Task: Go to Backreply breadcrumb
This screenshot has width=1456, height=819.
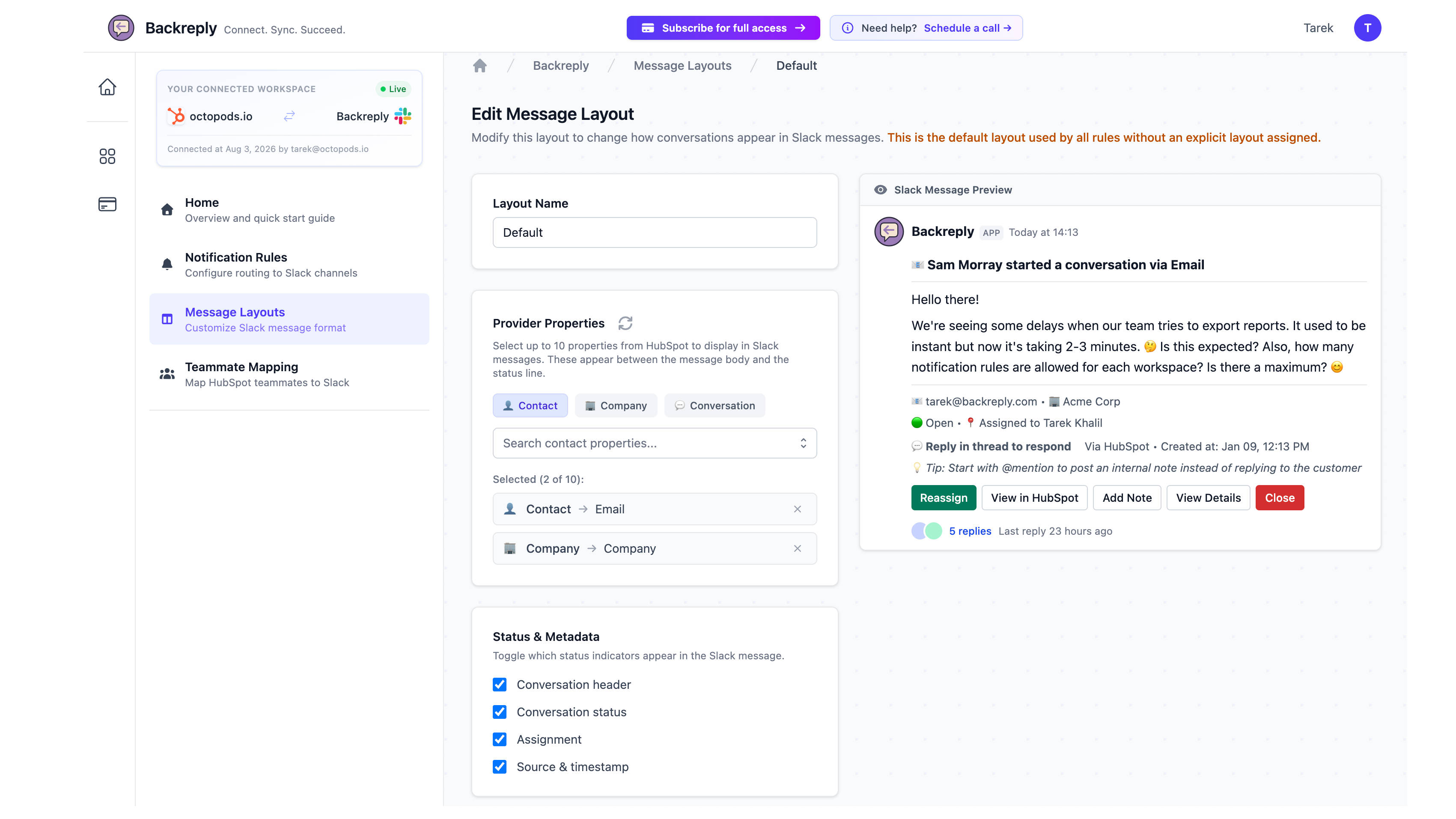Action: (x=561, y=66)
